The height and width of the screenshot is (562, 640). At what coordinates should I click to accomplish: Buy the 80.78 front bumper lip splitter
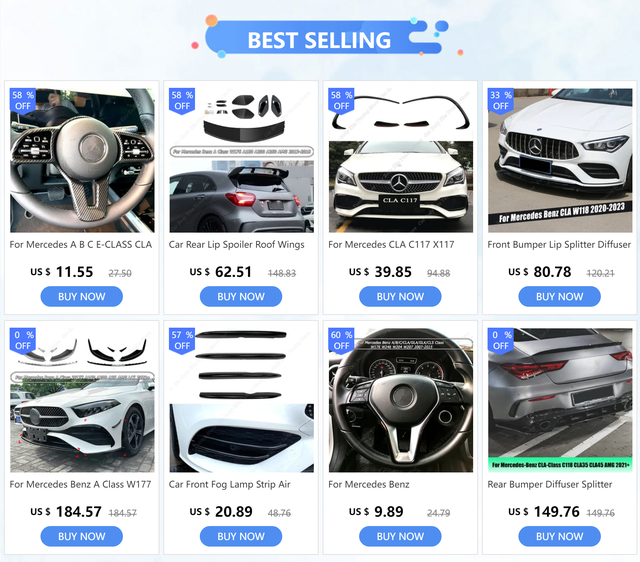coord(560,297)
